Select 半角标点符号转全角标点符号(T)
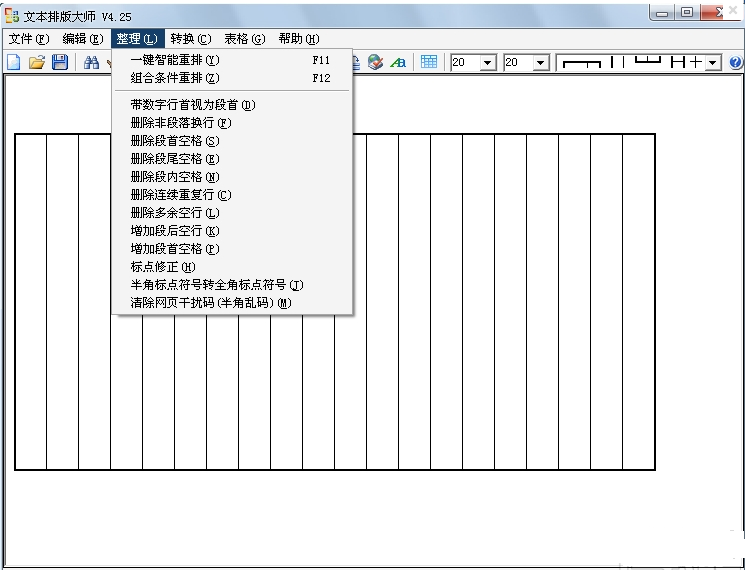The image size is (745, 570). coord(232,285)
